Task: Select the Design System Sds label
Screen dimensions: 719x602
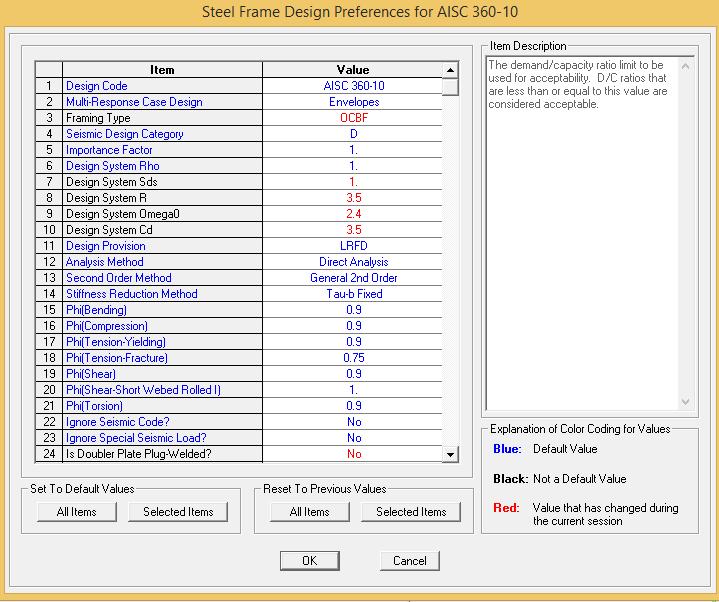Action: [x=162, y=182]
